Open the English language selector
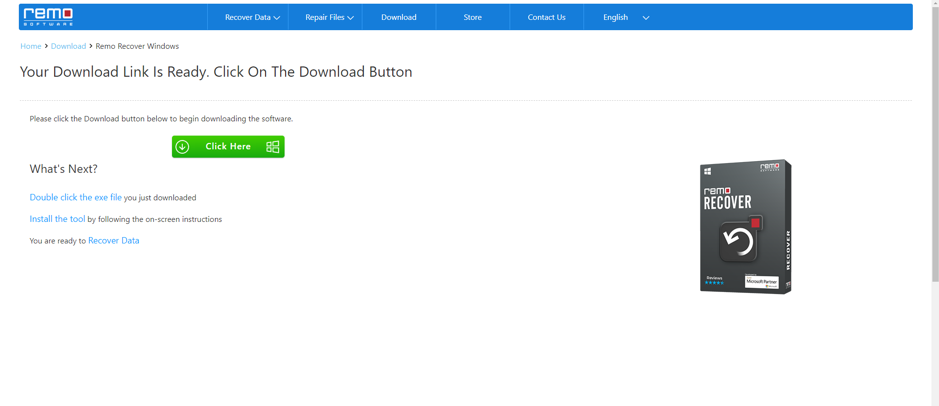This screenshot has width=939, height=406. click(626, 17)
